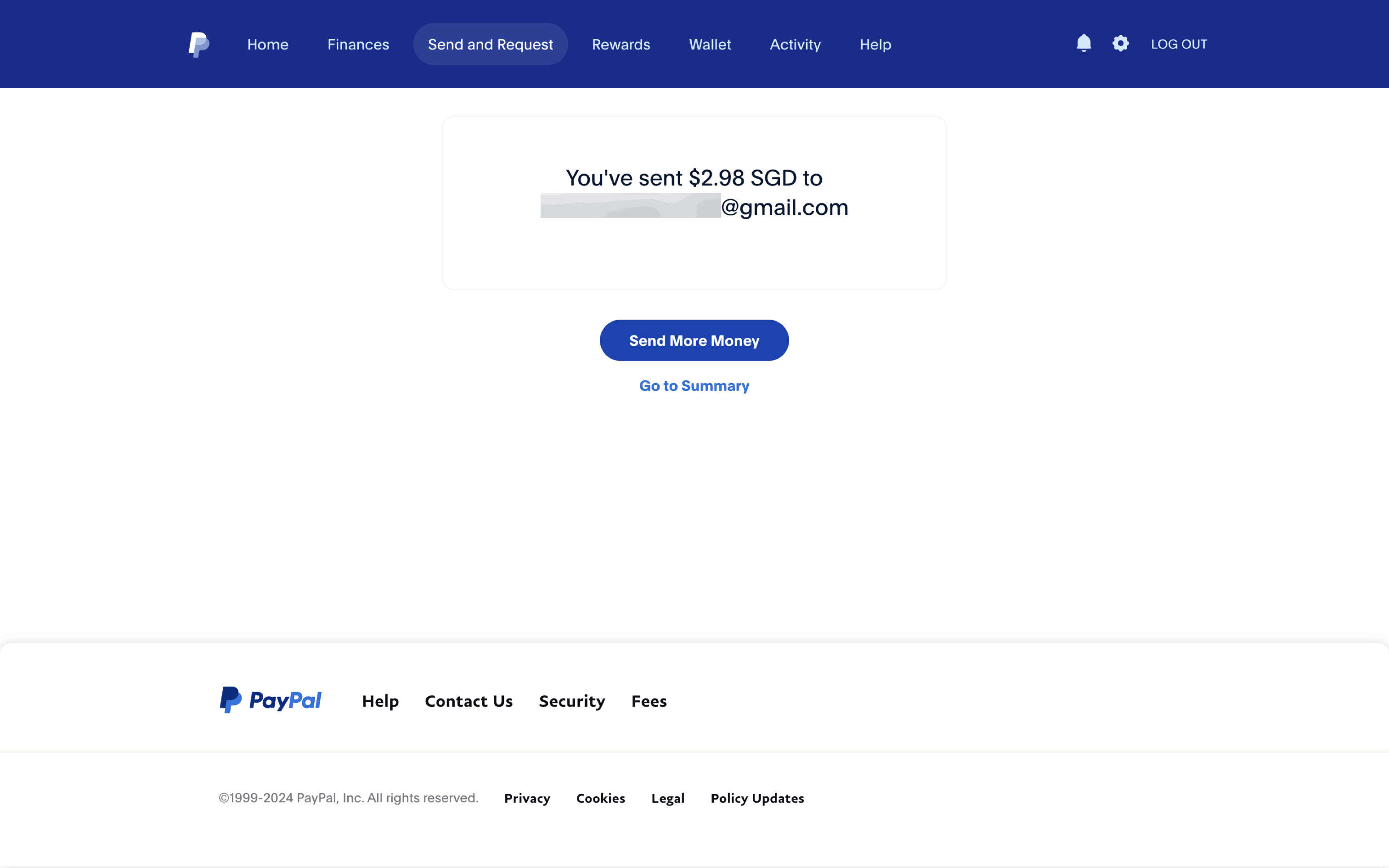View the Activity page
The image size is (1389, 868).
click(795, 44)
